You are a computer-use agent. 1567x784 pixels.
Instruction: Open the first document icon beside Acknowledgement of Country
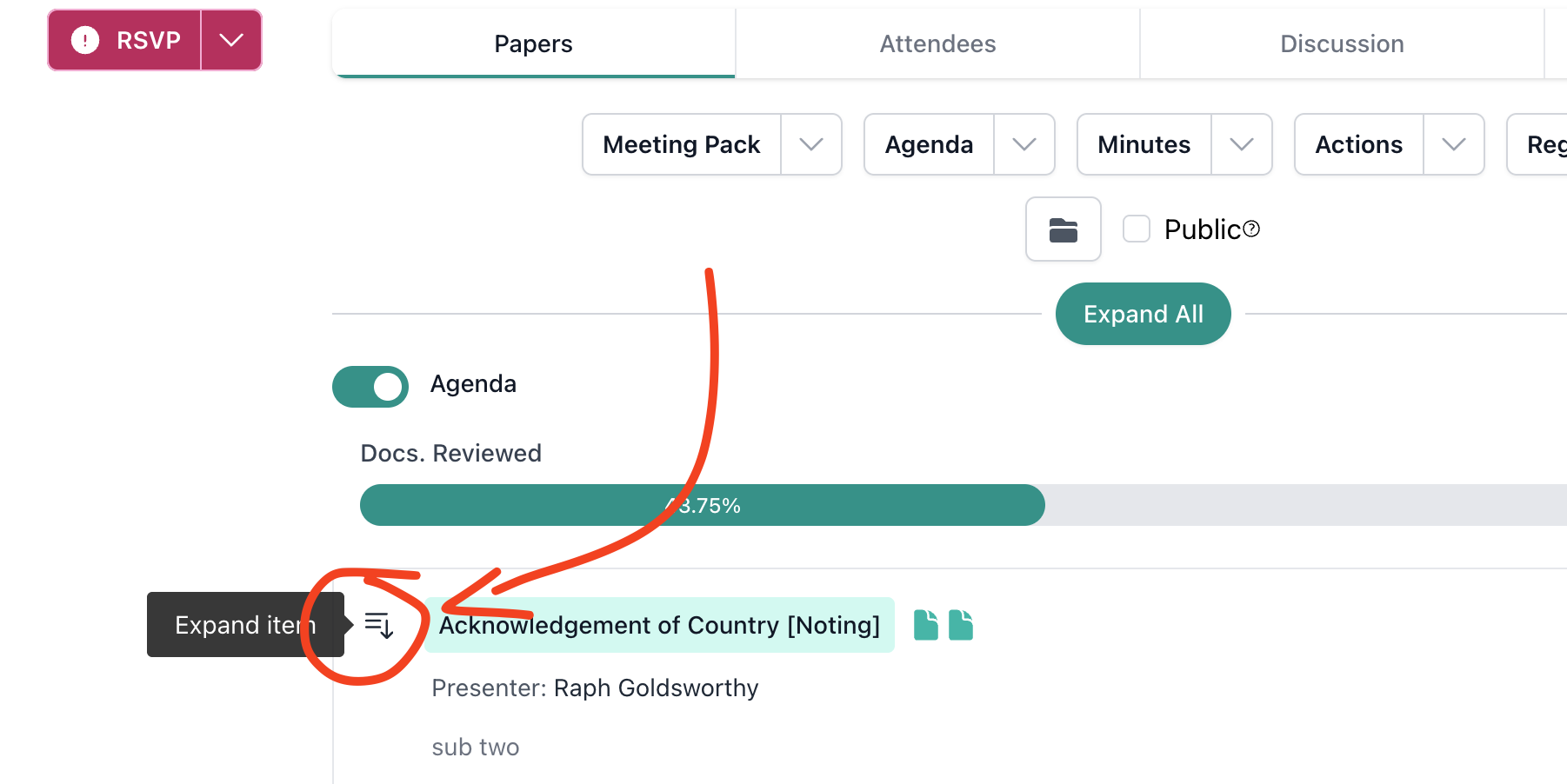pos(924,624)
